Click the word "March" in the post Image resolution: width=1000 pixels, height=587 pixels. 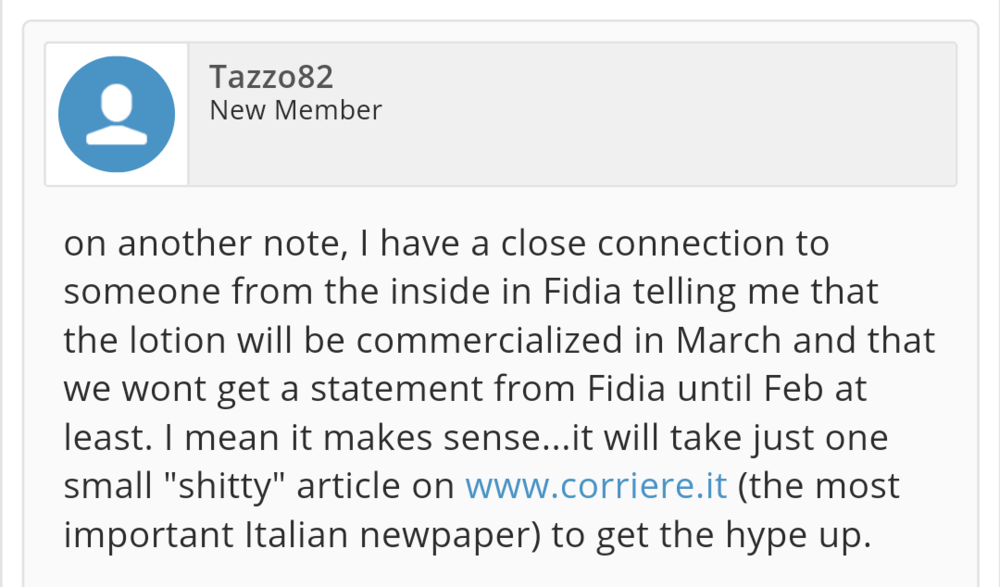730,340
